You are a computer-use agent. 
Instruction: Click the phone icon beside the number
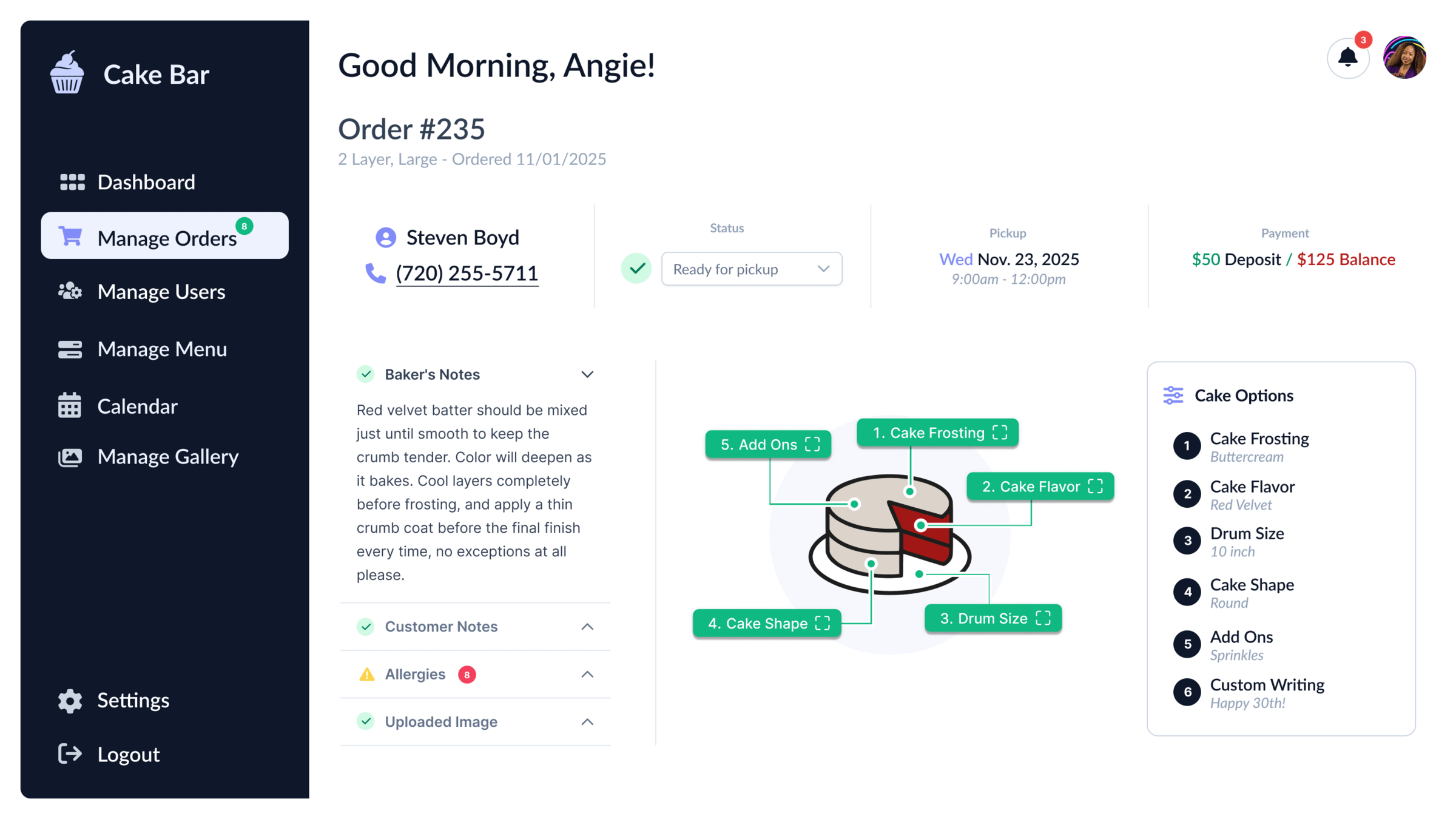(x=376, y=273)
